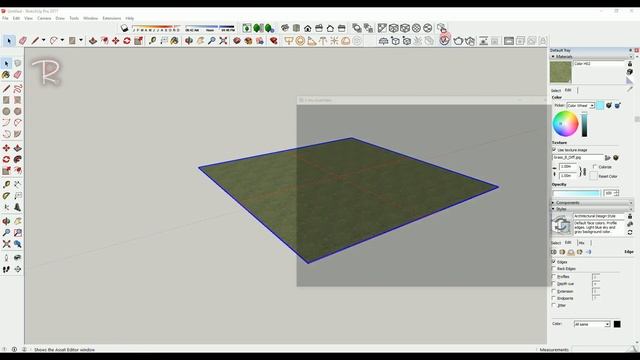Toggle the Edges checkbox
The width and height of the screenshot is (640, 360).
click(554, 262)
